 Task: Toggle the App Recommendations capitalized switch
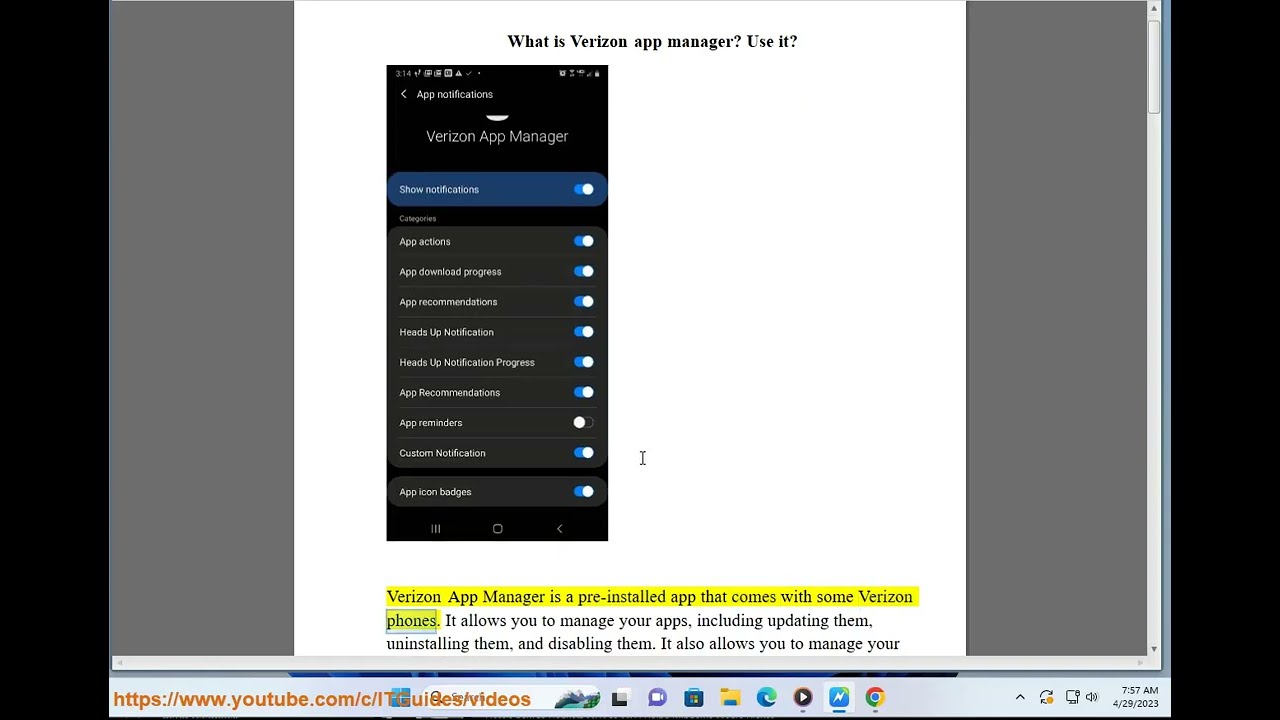click(x=584, y=392)
